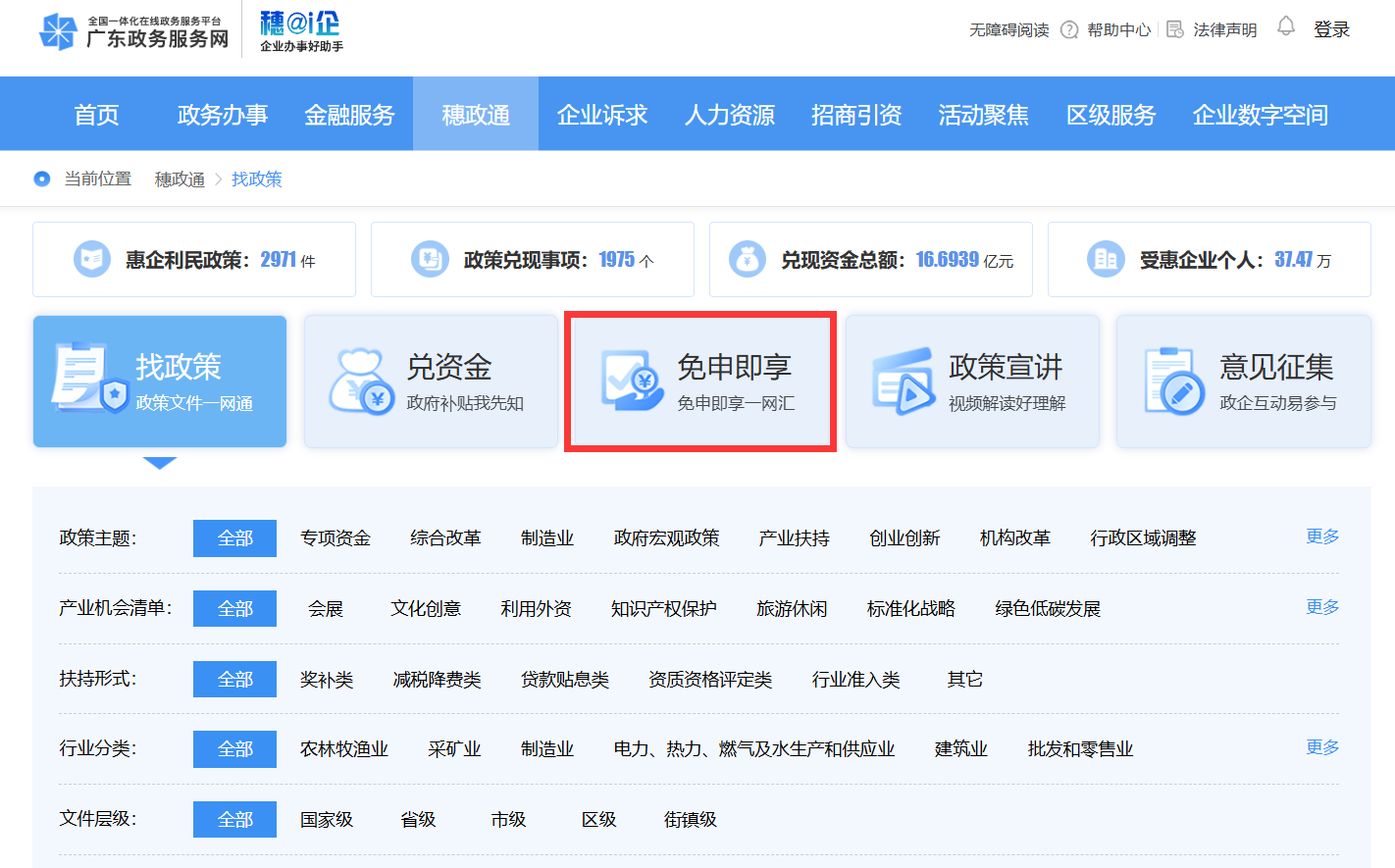Select 全部 in the 政策主题 row
This screenshot has height=868, width=1395.
(x=234, y=538)
